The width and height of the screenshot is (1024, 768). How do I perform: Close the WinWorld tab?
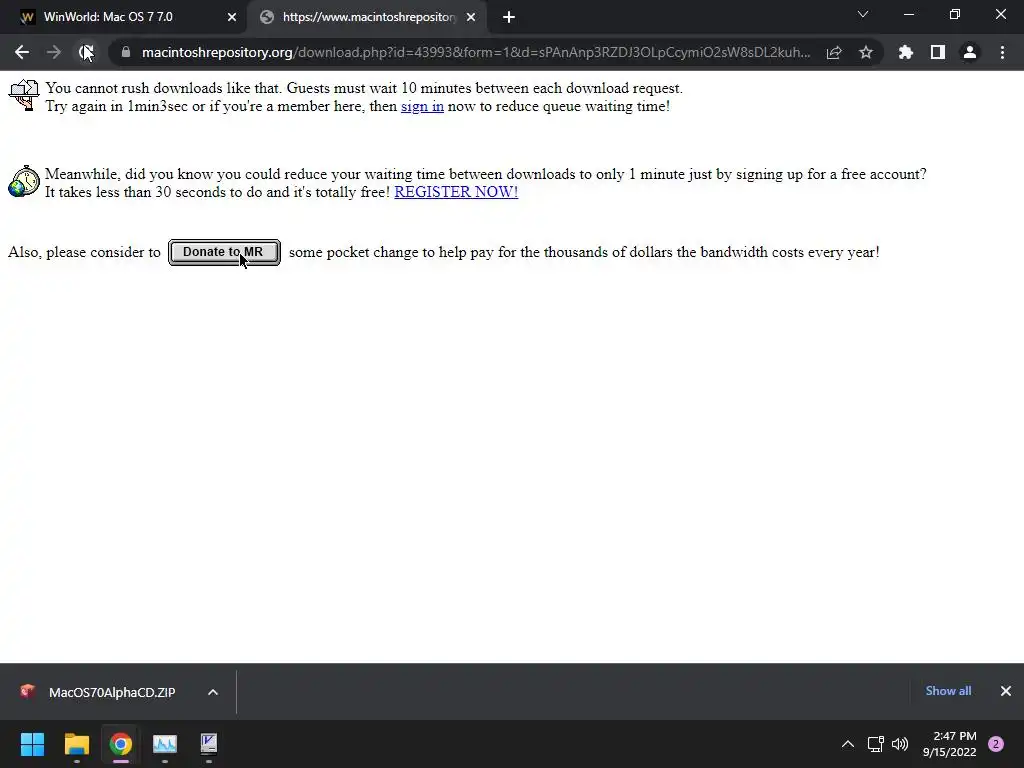232,17
